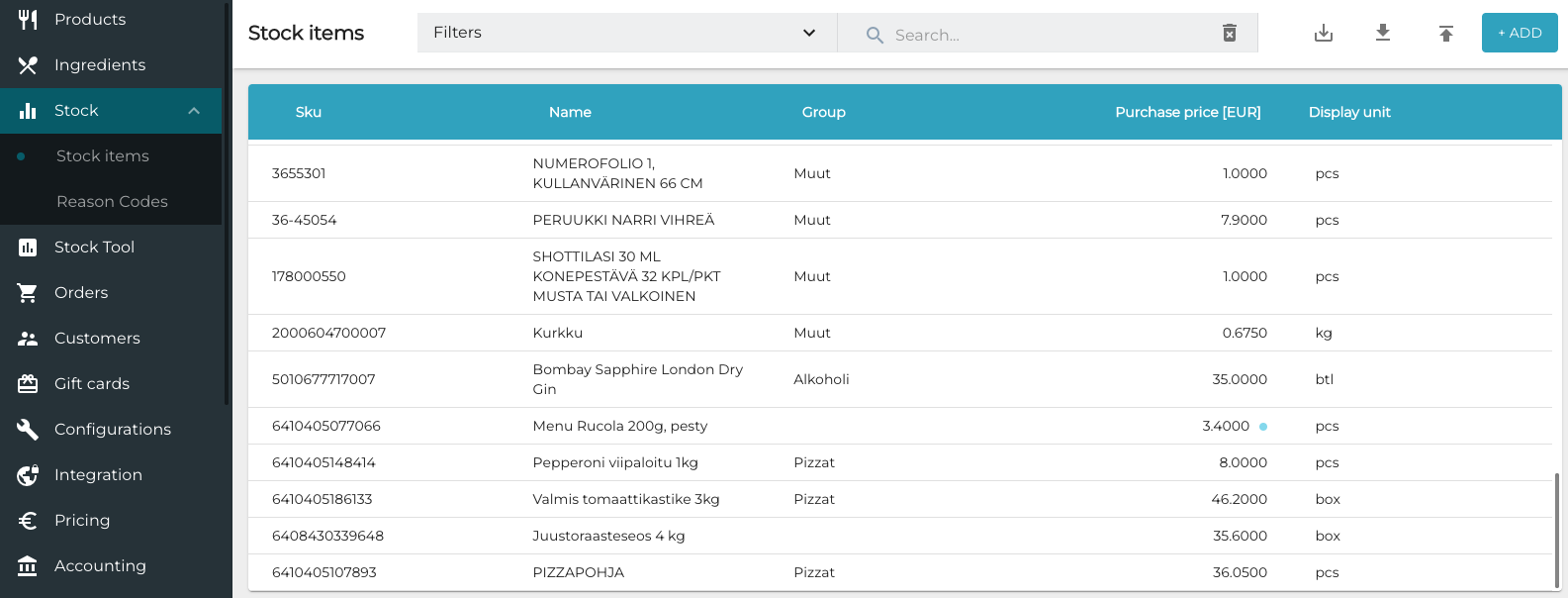Click the Pricing euro icon

(x=28, y=521)
